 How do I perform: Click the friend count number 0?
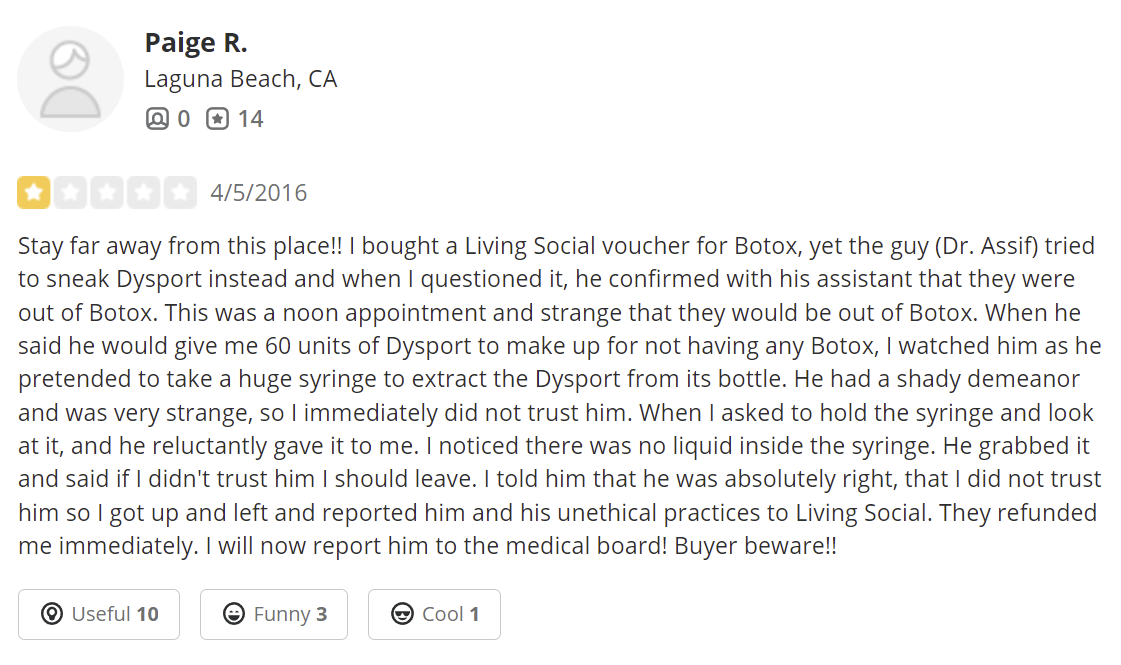click(x=183, y=119)
